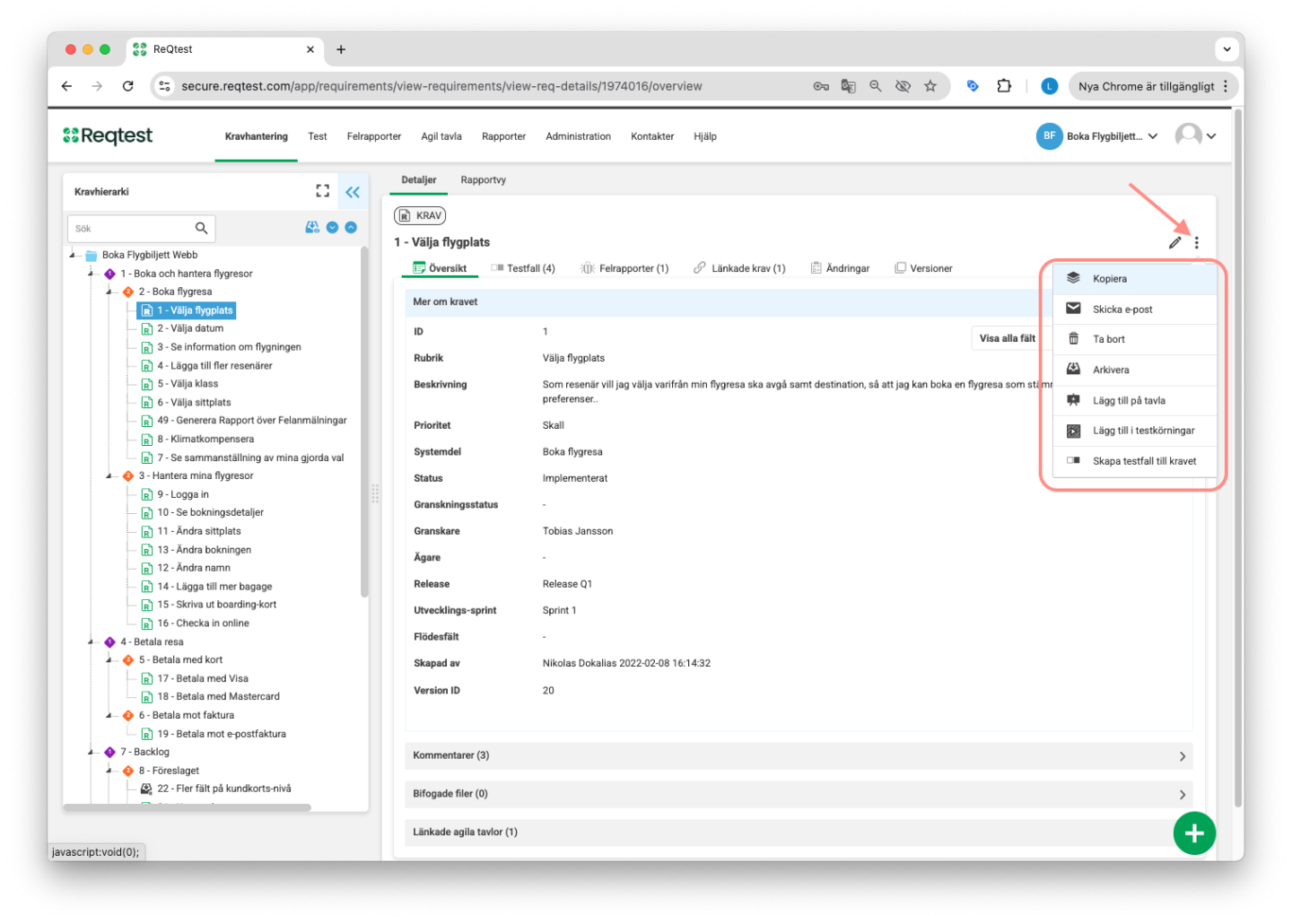Choose Skapa testfall till kravet
This screenshot has height=924, width=1292.
click(x=1134, y=461)
